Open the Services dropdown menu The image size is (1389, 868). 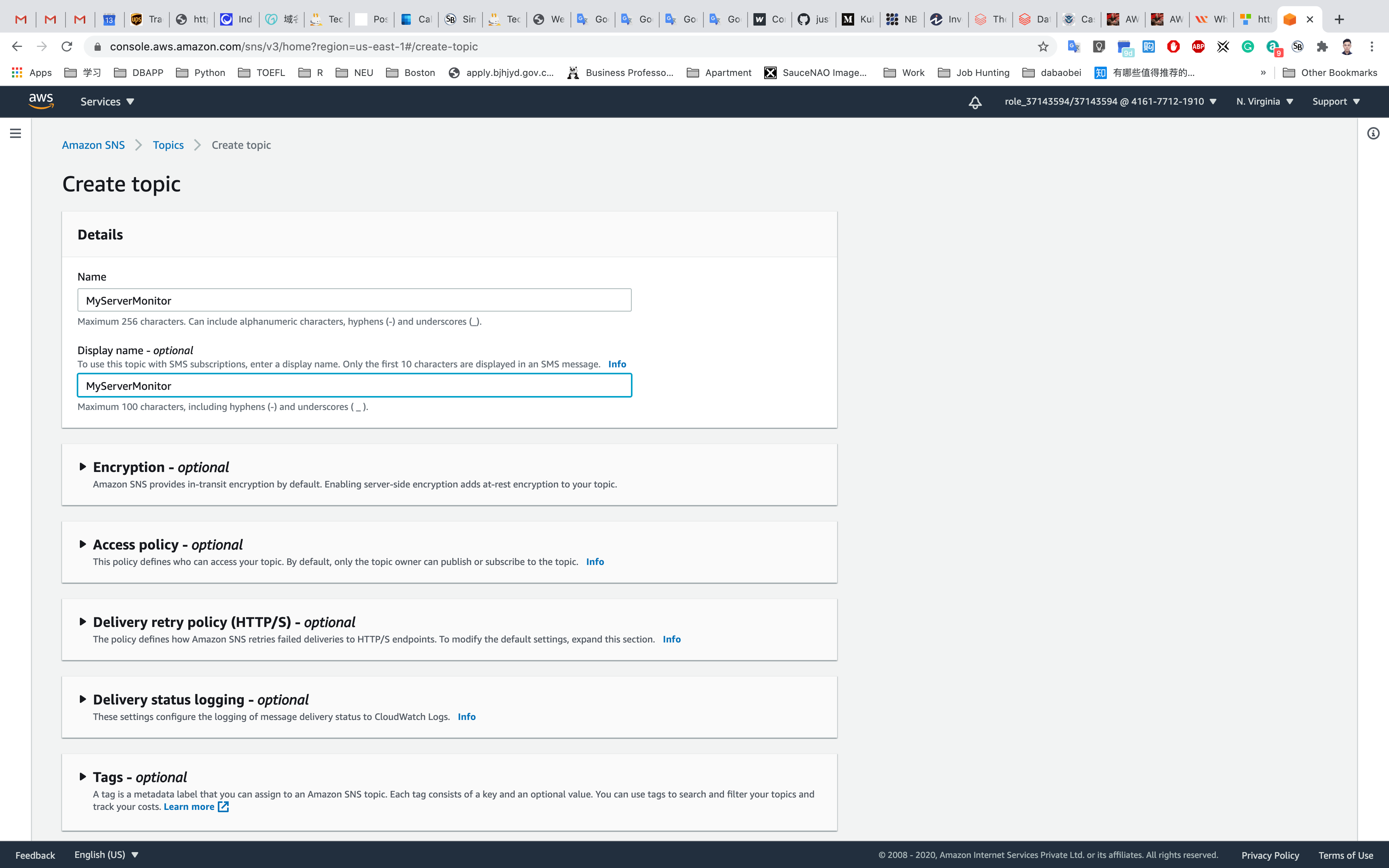(x=107, y=102)
